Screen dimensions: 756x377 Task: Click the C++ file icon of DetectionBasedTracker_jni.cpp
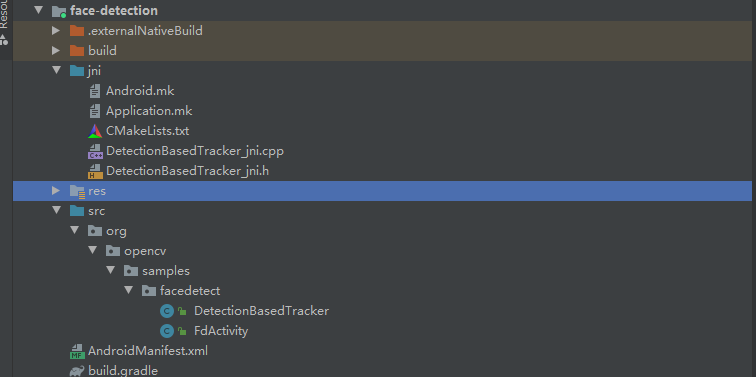[95, 151]
